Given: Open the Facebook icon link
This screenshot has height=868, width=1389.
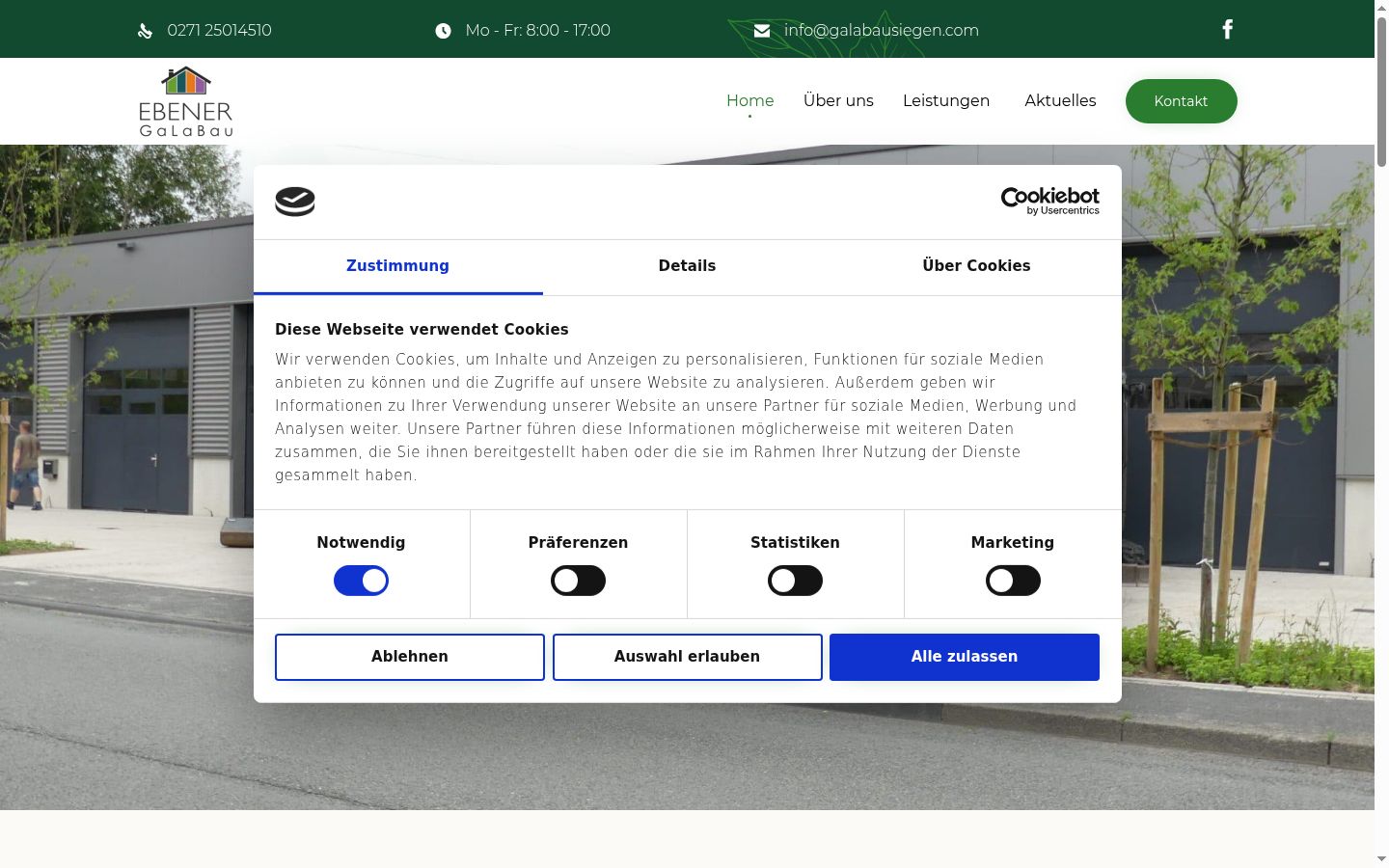Looking at the screenshot, I should click(x=1227, y=30).
